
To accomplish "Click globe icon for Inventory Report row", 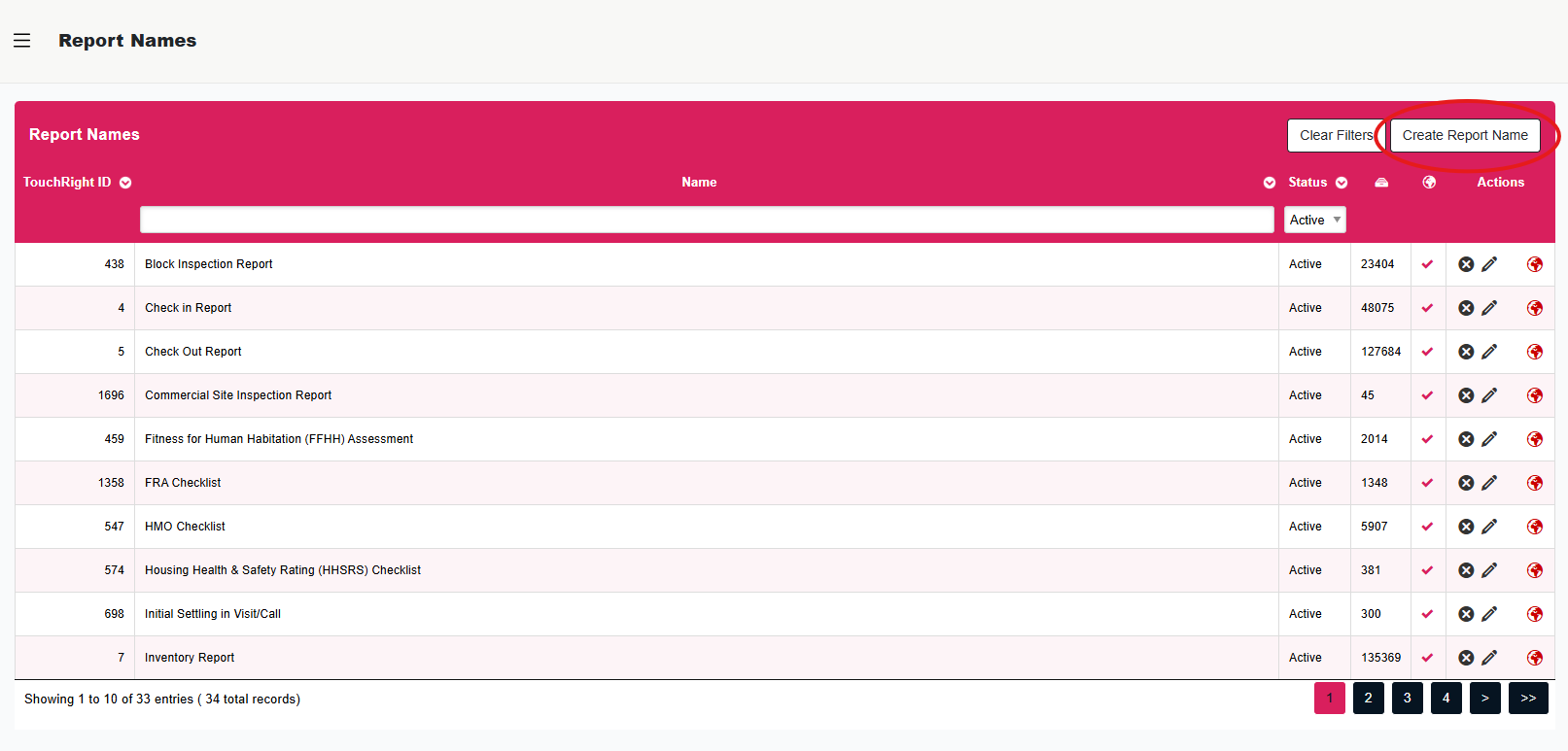I will coord(1535,658).
